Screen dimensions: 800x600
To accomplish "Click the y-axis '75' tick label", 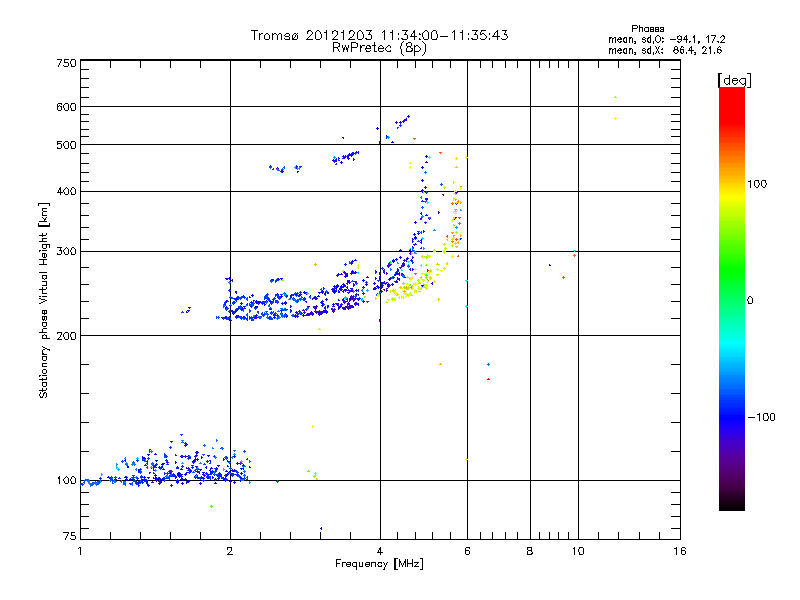I will coord(70,536).
